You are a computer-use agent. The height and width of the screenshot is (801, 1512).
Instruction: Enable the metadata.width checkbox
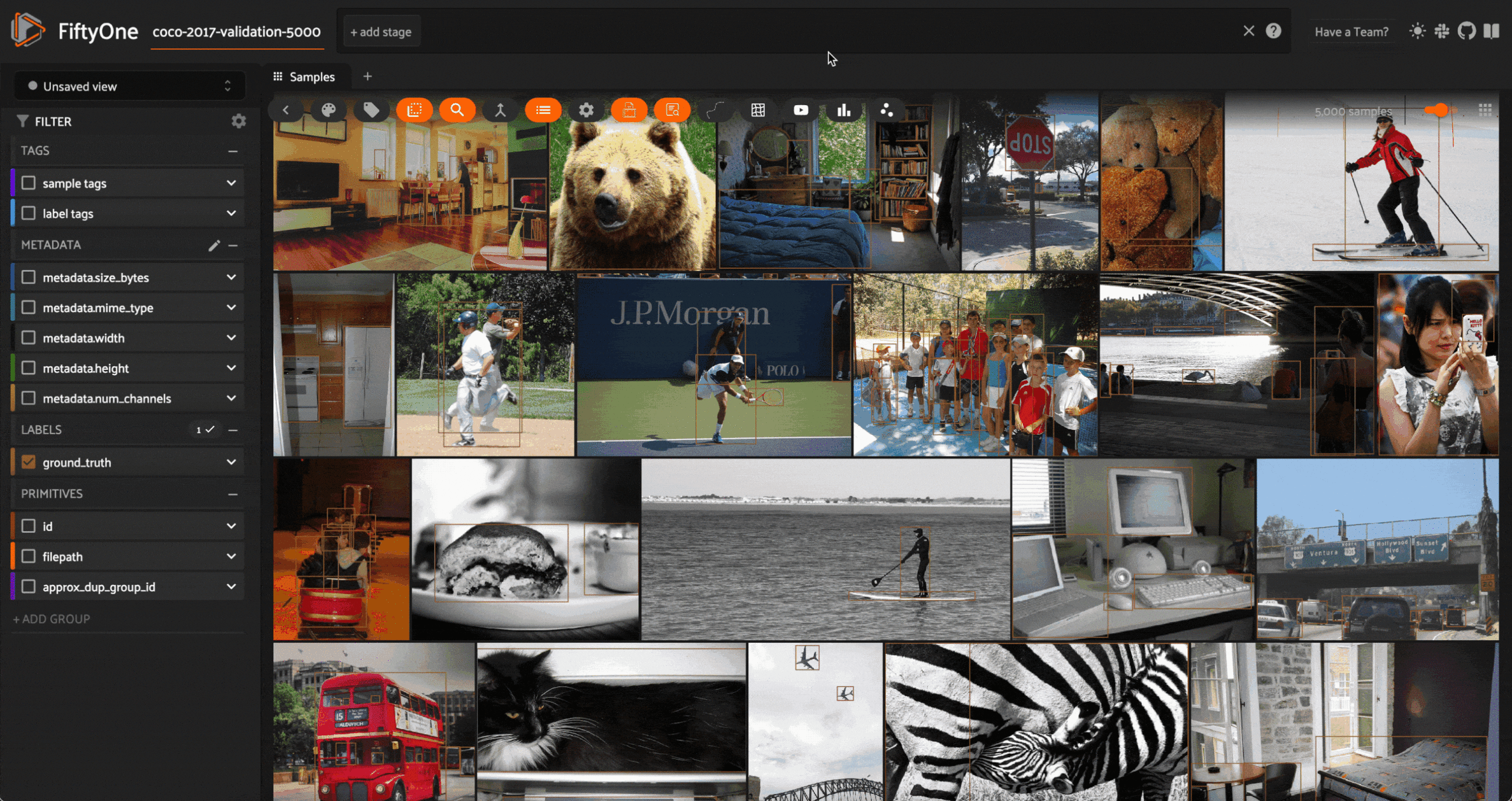(x=28, y=338)
